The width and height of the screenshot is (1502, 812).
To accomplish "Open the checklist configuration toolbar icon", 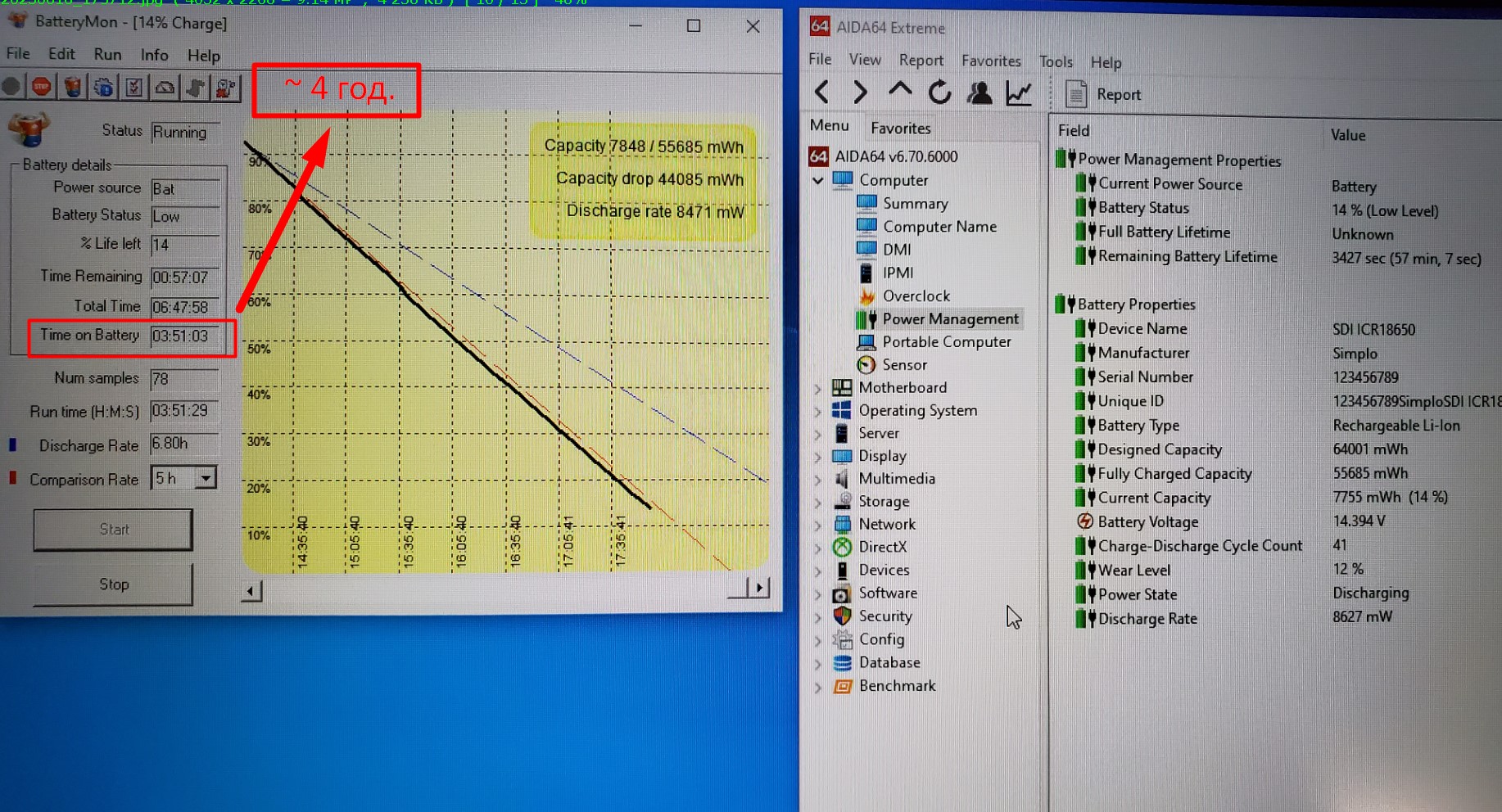I will click(134, 87).
